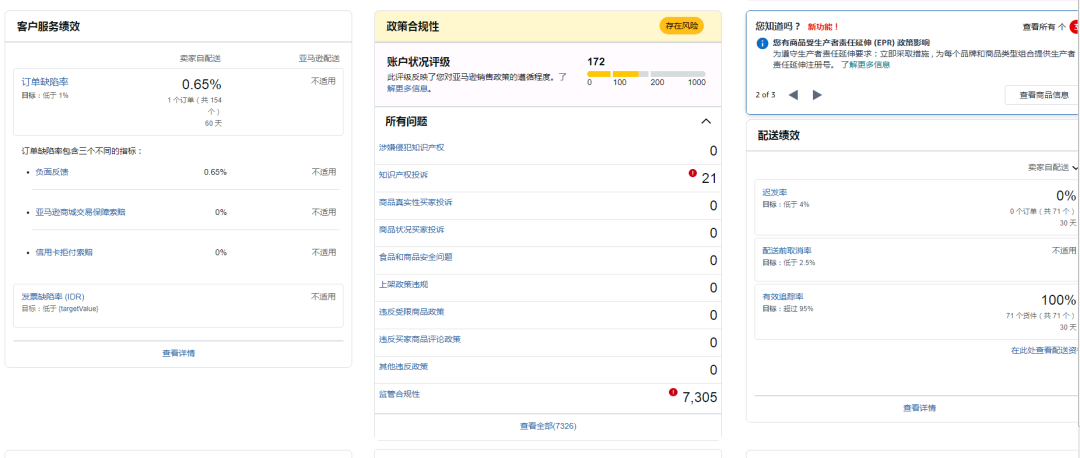The height and width of the screenshot is (458, 1080).
Task: Click the 0.65% order defect rate value
Action: point(202,85)
